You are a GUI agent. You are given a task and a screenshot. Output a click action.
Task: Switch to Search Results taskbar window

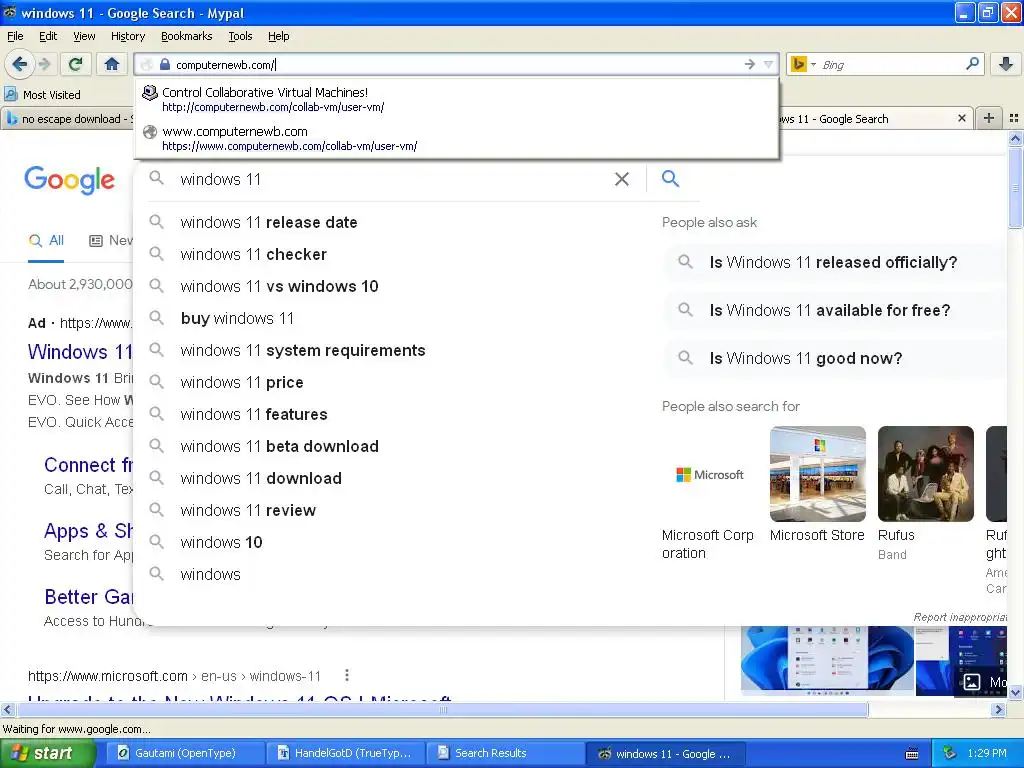coord(506,754)
